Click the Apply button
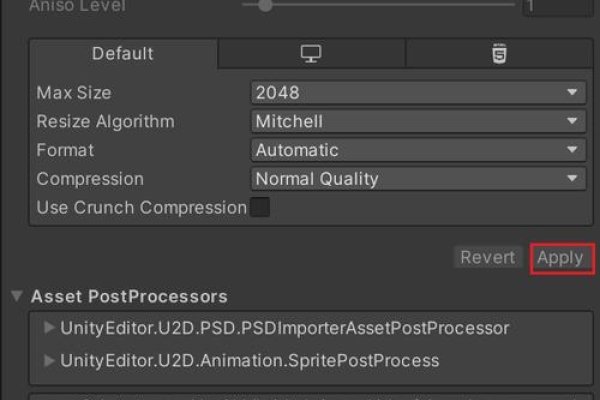This screenshot has height=400, width=600. coord(559,258)
